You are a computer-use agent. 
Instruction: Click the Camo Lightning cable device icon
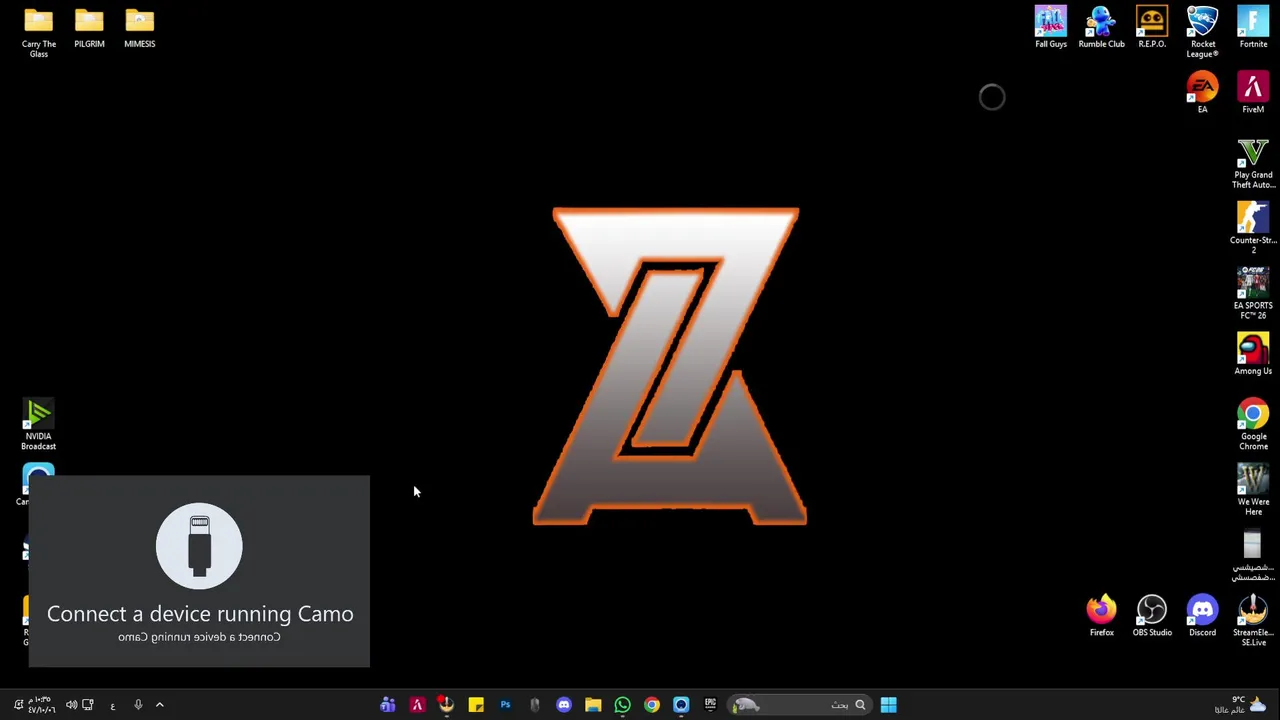click(x=199, y=546)
